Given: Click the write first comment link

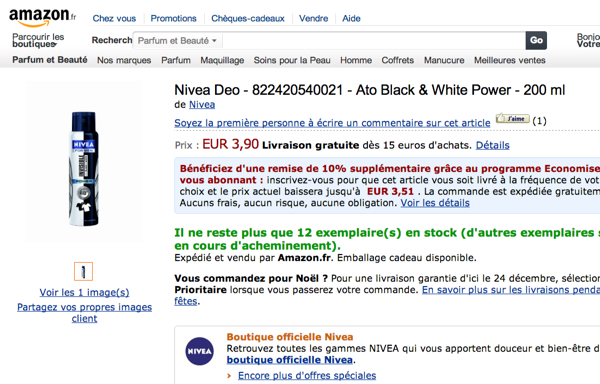Looking at the screenshot, I should (332, 123).
